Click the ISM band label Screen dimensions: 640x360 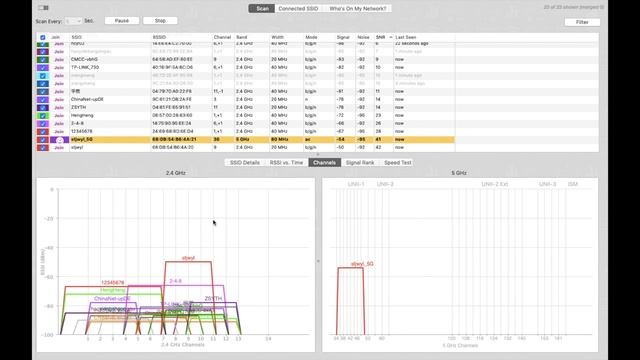573,184
